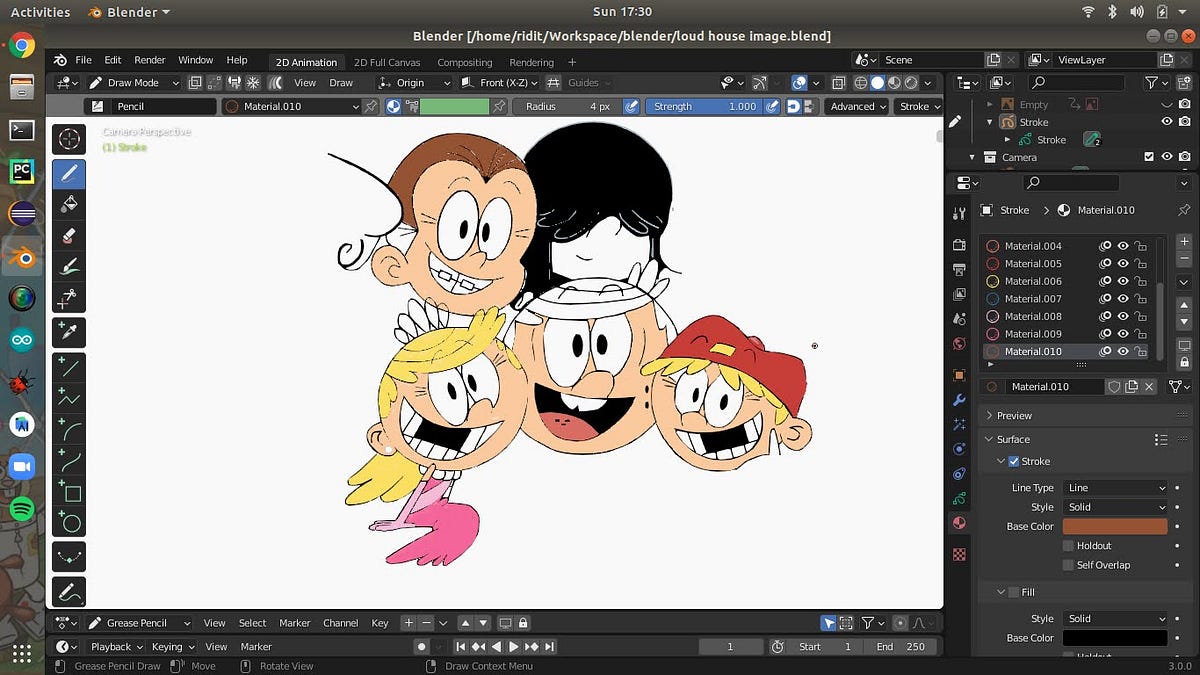This screenshot has width=1200, height=675.
Task: Click the Play animation button
Action: point(513,647)
